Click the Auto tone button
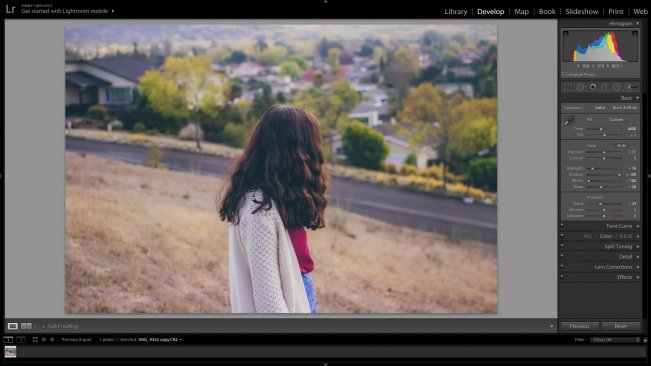Image resolution: width=651 pixels, height=366 pixels. pyautogui.click(x=622, y=146)
